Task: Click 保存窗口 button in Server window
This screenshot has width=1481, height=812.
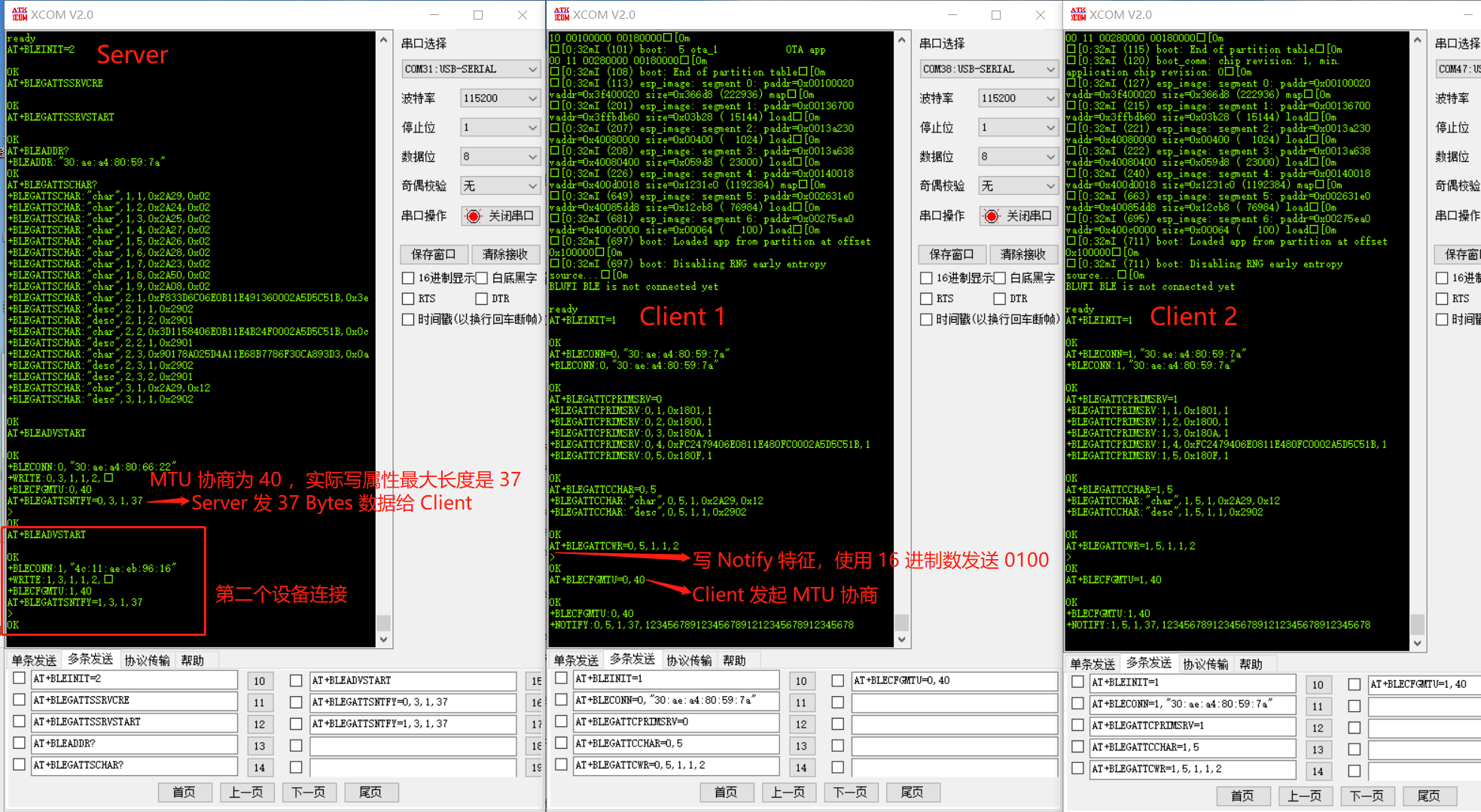Action: tap(434, 254)
